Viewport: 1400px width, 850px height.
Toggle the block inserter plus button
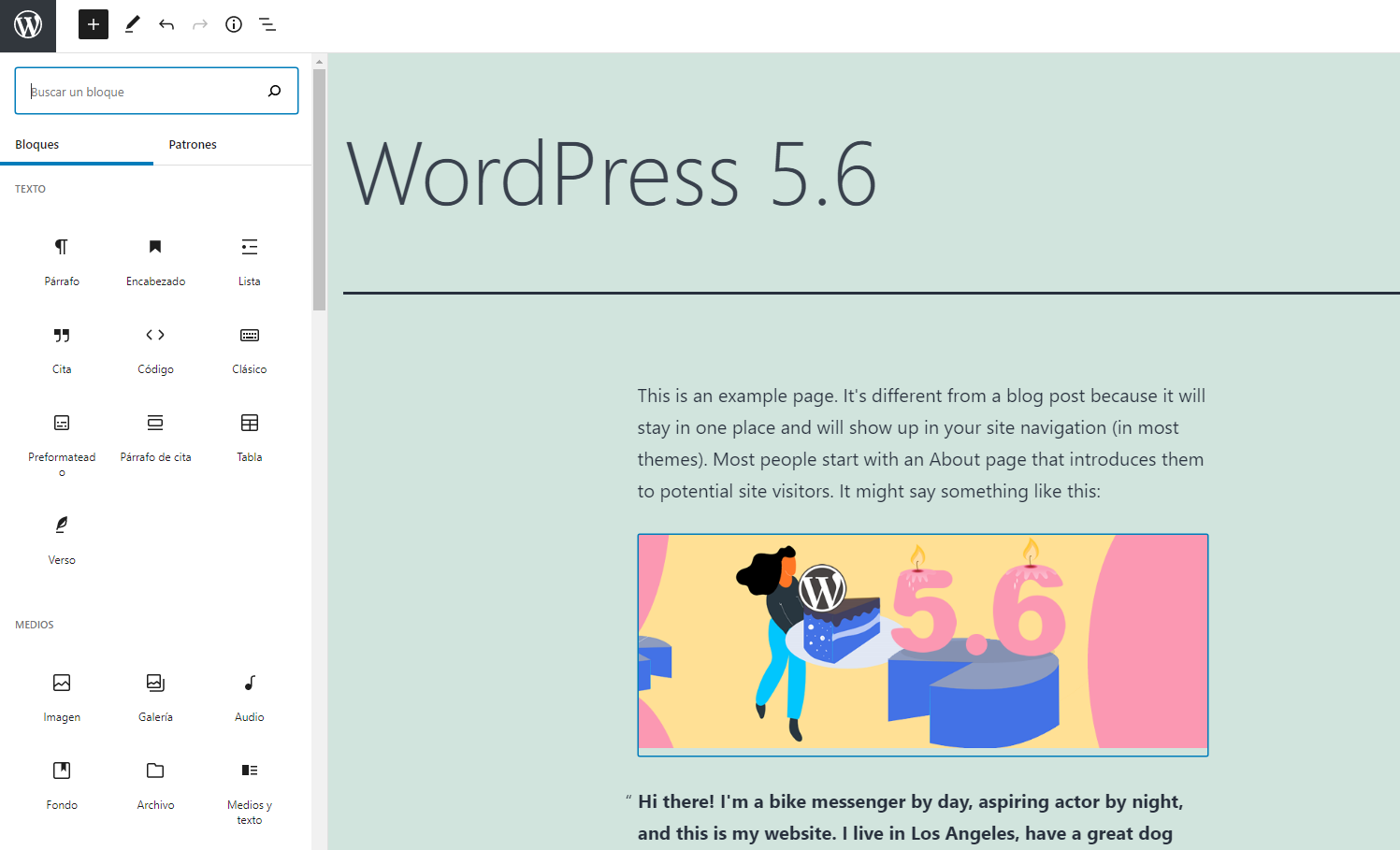pyautogui.click(x=94, y=24)
